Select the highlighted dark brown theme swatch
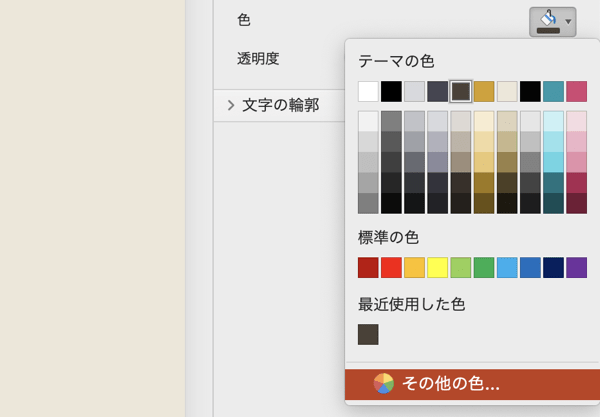600x417 pixels. (x=461, y=91)
